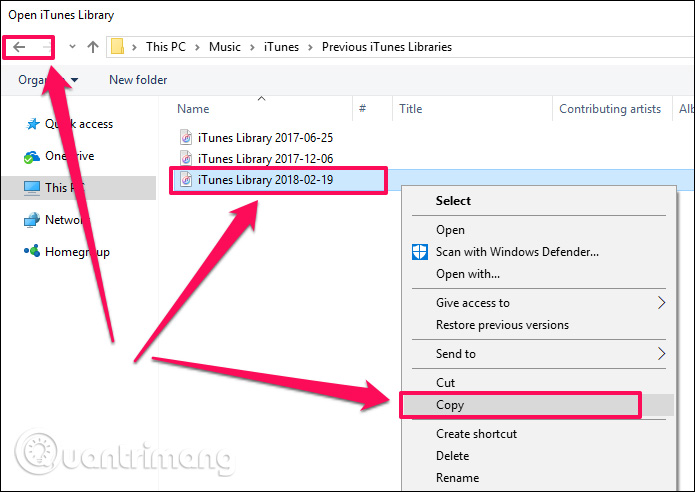Click icon of iTunes Library 2017-06-25
Image resolution: width=695 pixels, height=492 pixels.
(186, 137)
